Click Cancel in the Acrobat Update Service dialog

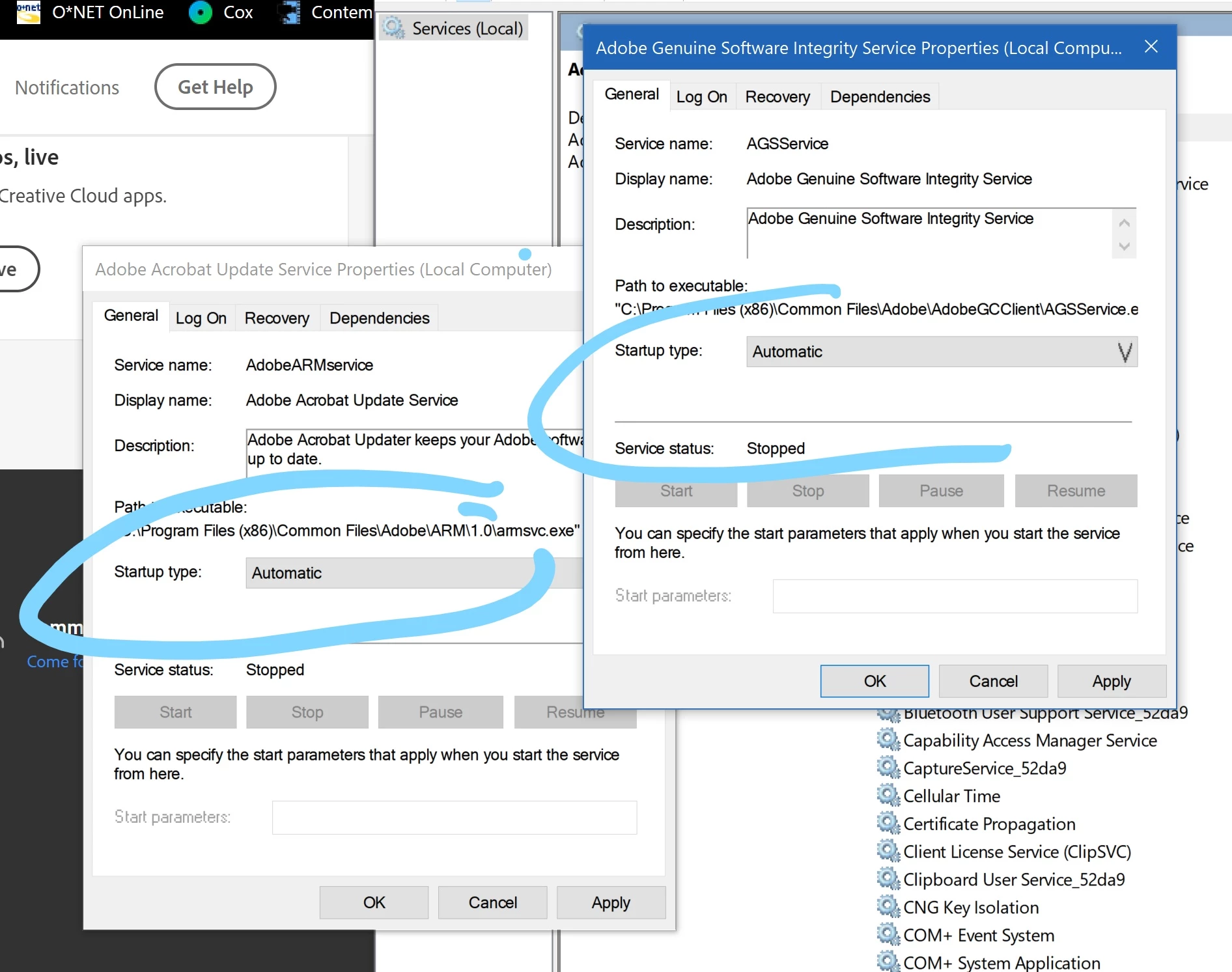pos(492,902)
